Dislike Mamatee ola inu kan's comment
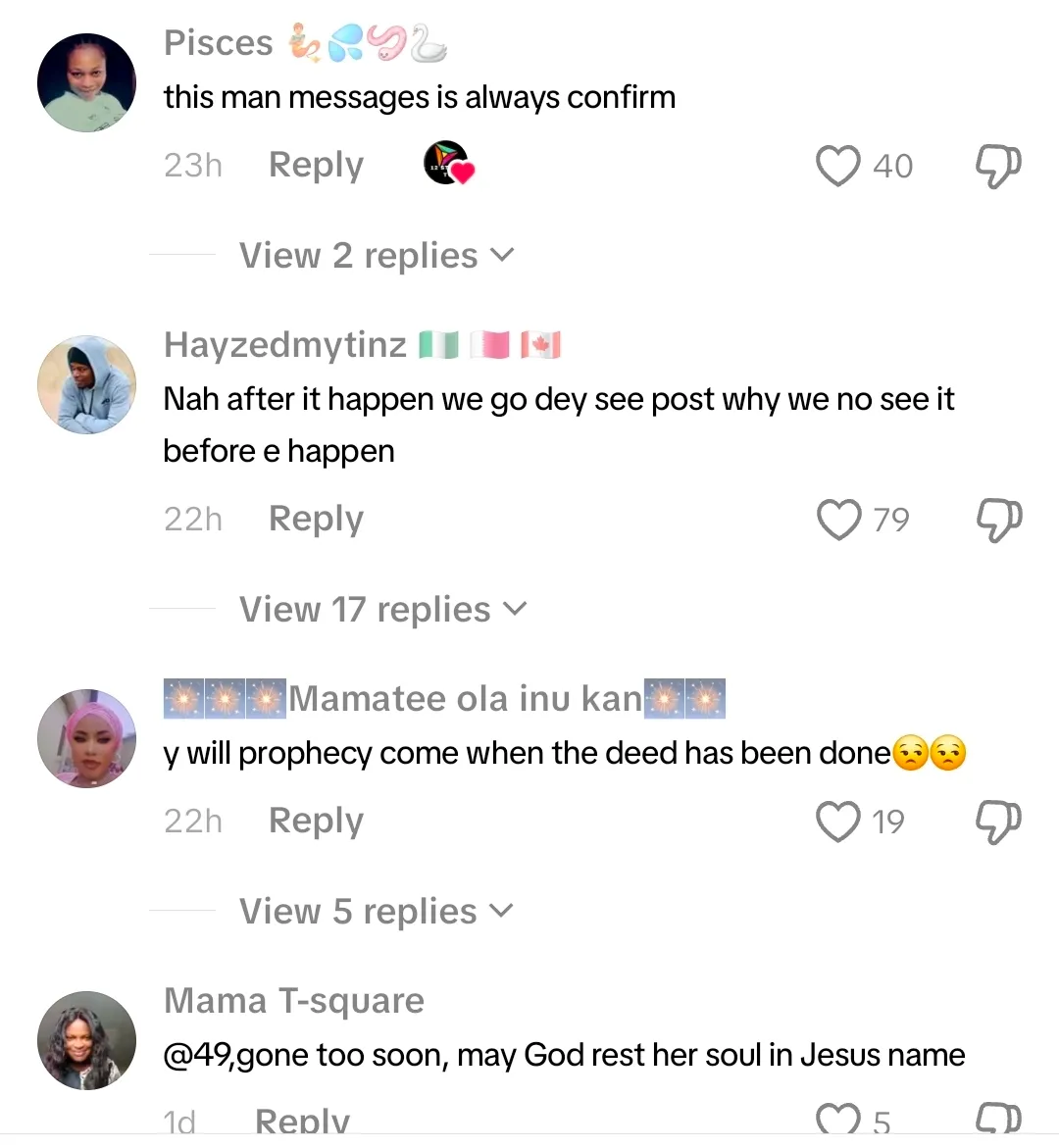 (998, 822)
